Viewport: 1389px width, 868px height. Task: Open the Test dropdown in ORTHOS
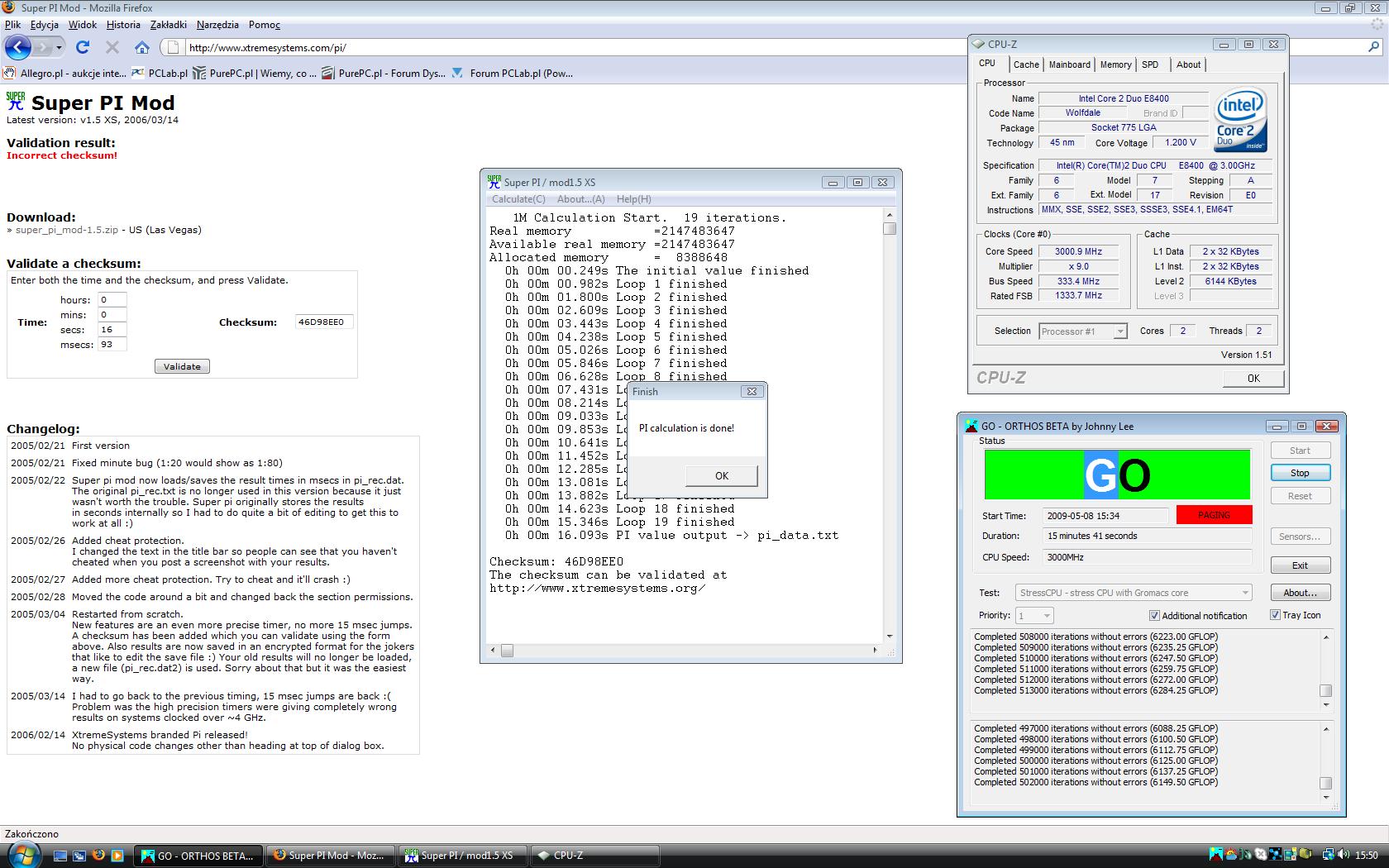point(1133,593)
